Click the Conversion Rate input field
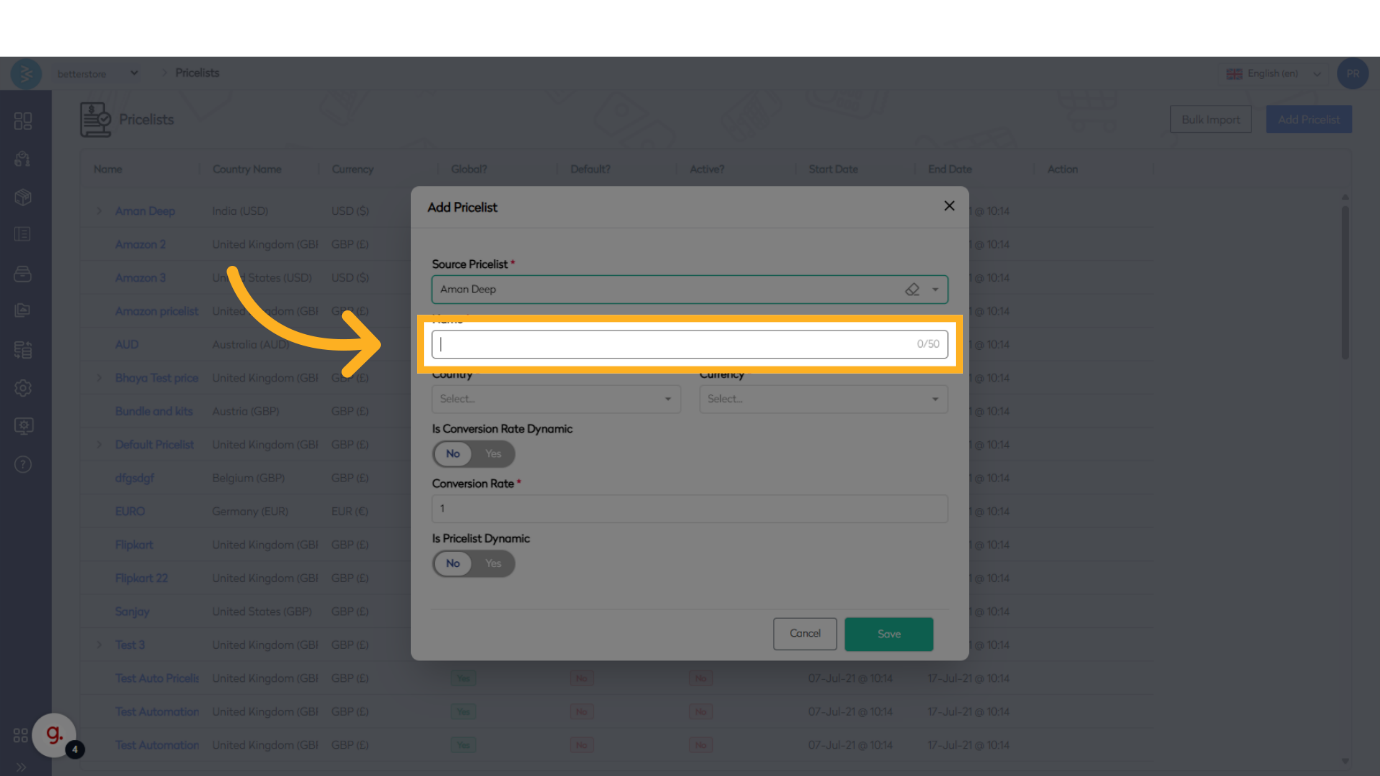Viewport: 1380px width, 776px height. click(689, 509)
